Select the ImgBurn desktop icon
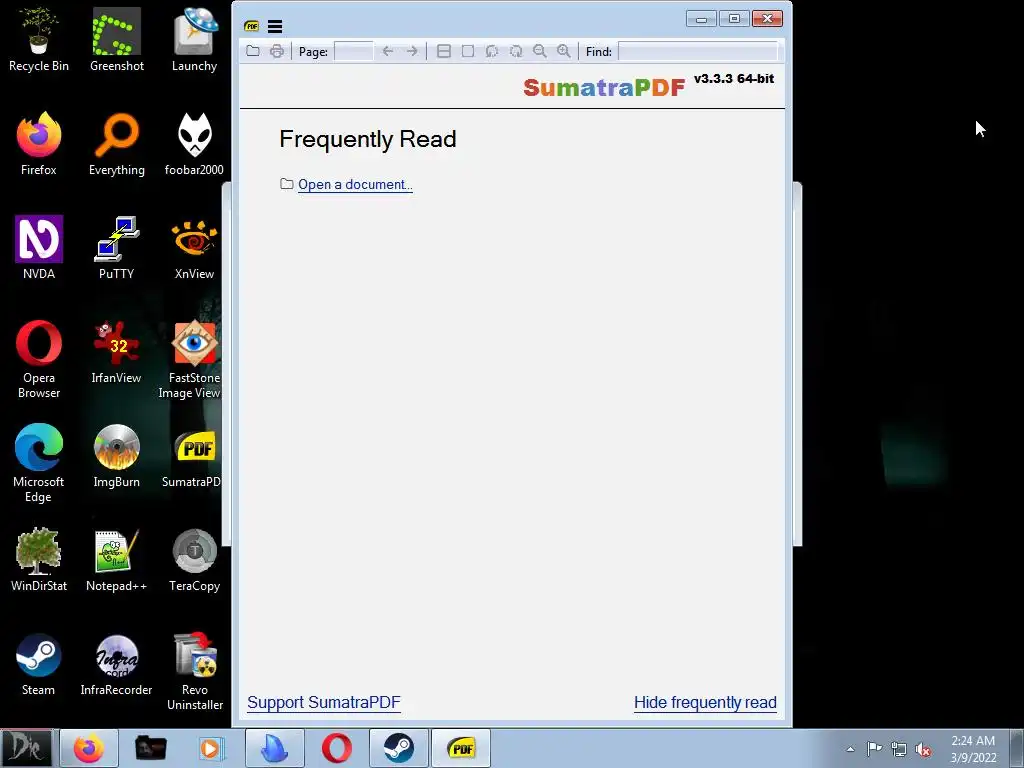 click(117, 455)
